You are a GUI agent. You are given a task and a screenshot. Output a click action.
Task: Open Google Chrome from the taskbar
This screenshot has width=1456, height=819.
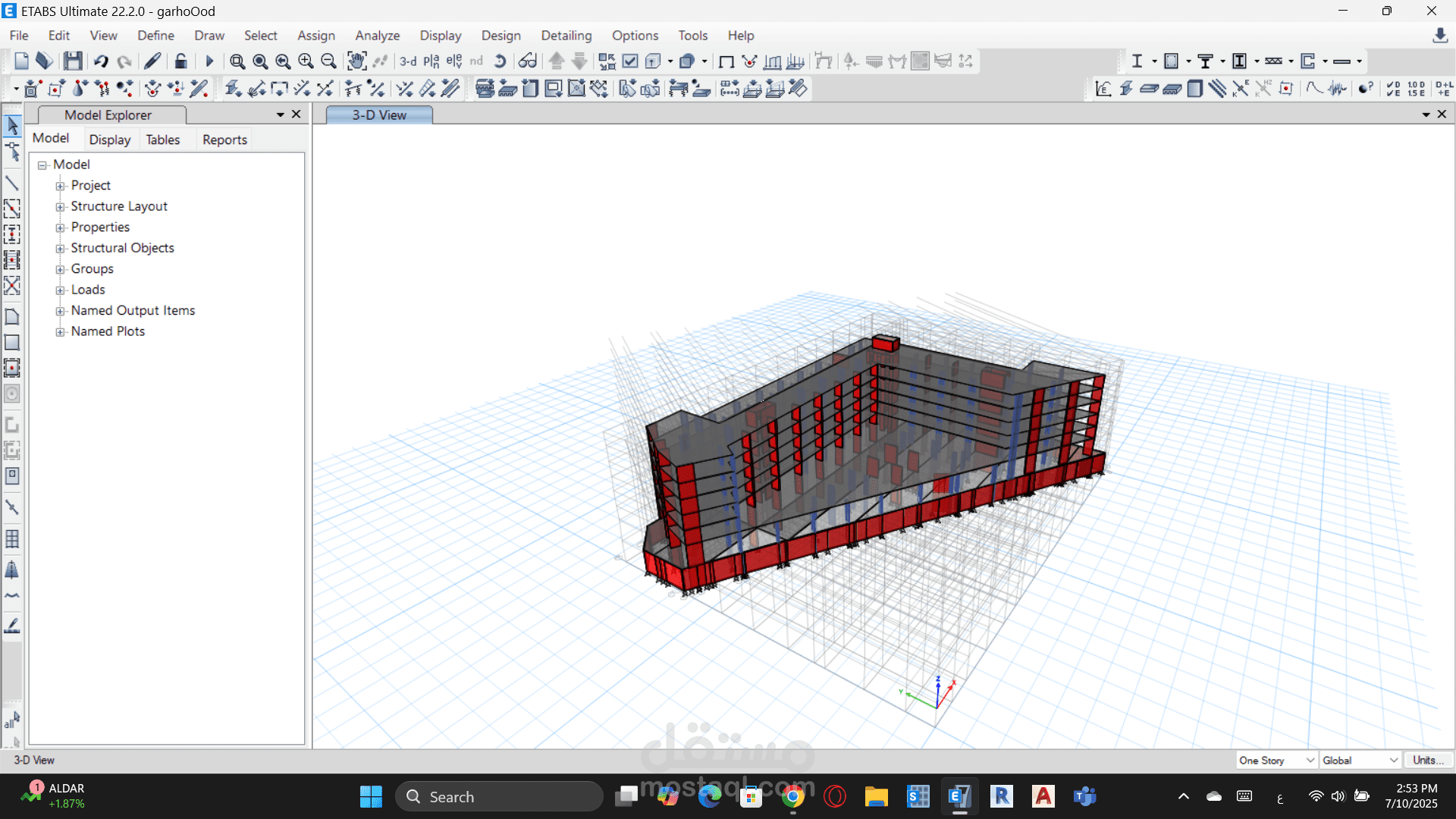[793, 796]
